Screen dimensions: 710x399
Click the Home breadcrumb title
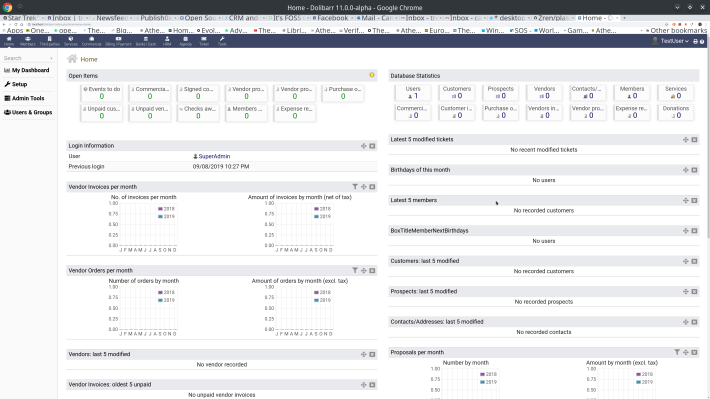pos(89,59)
